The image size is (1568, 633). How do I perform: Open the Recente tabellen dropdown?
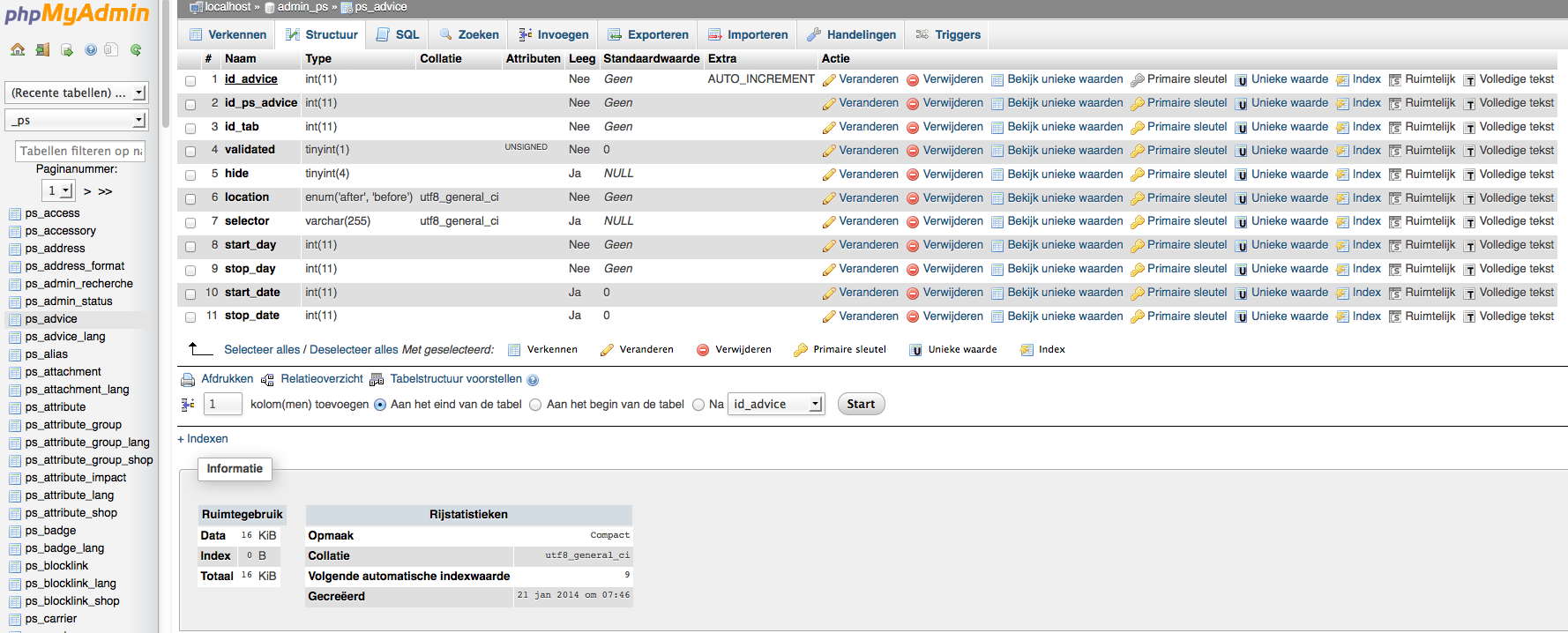77,93
